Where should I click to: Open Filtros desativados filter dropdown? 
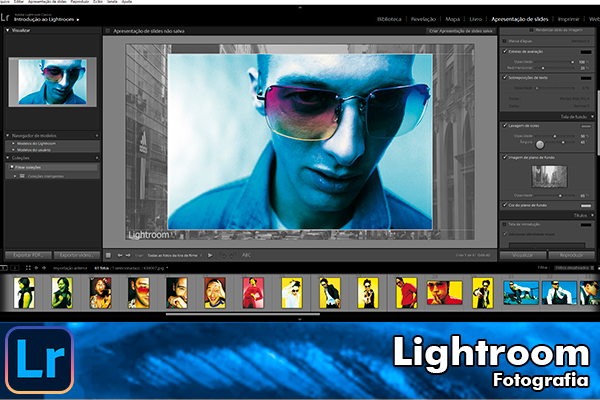click(x=572, y=268)
